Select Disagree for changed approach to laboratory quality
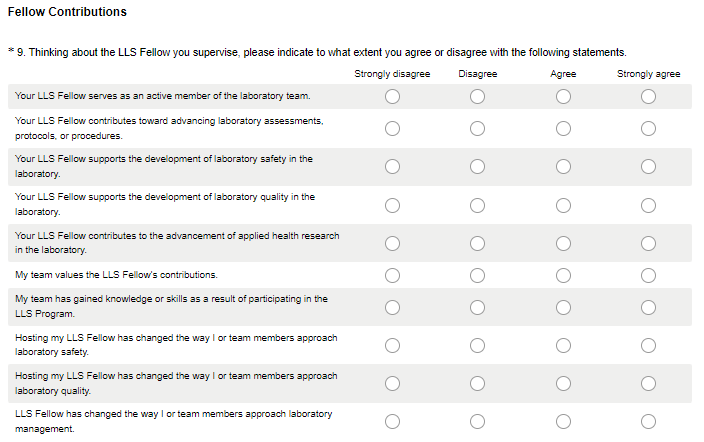Image resolution: width=704 pixels, height=442 pixels. click(x=477, y=383)
